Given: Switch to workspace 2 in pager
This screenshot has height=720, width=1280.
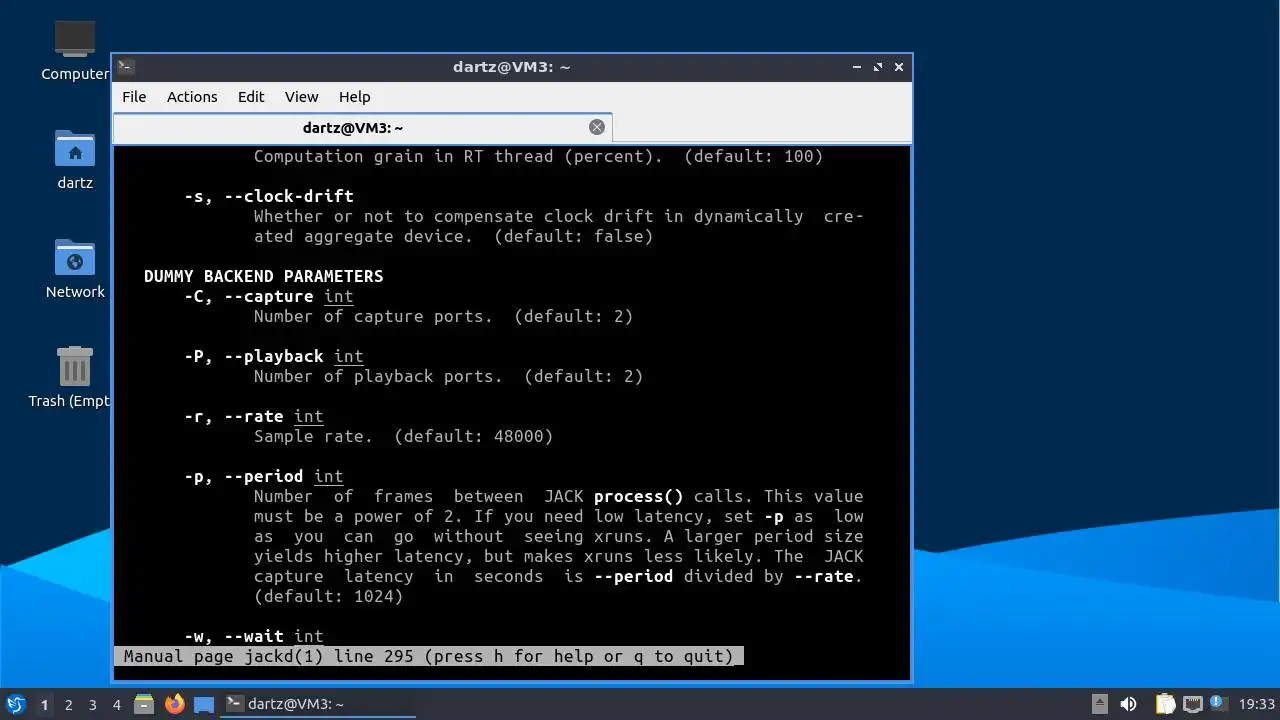Looking at the screenshot, I should tap(68, 704).
